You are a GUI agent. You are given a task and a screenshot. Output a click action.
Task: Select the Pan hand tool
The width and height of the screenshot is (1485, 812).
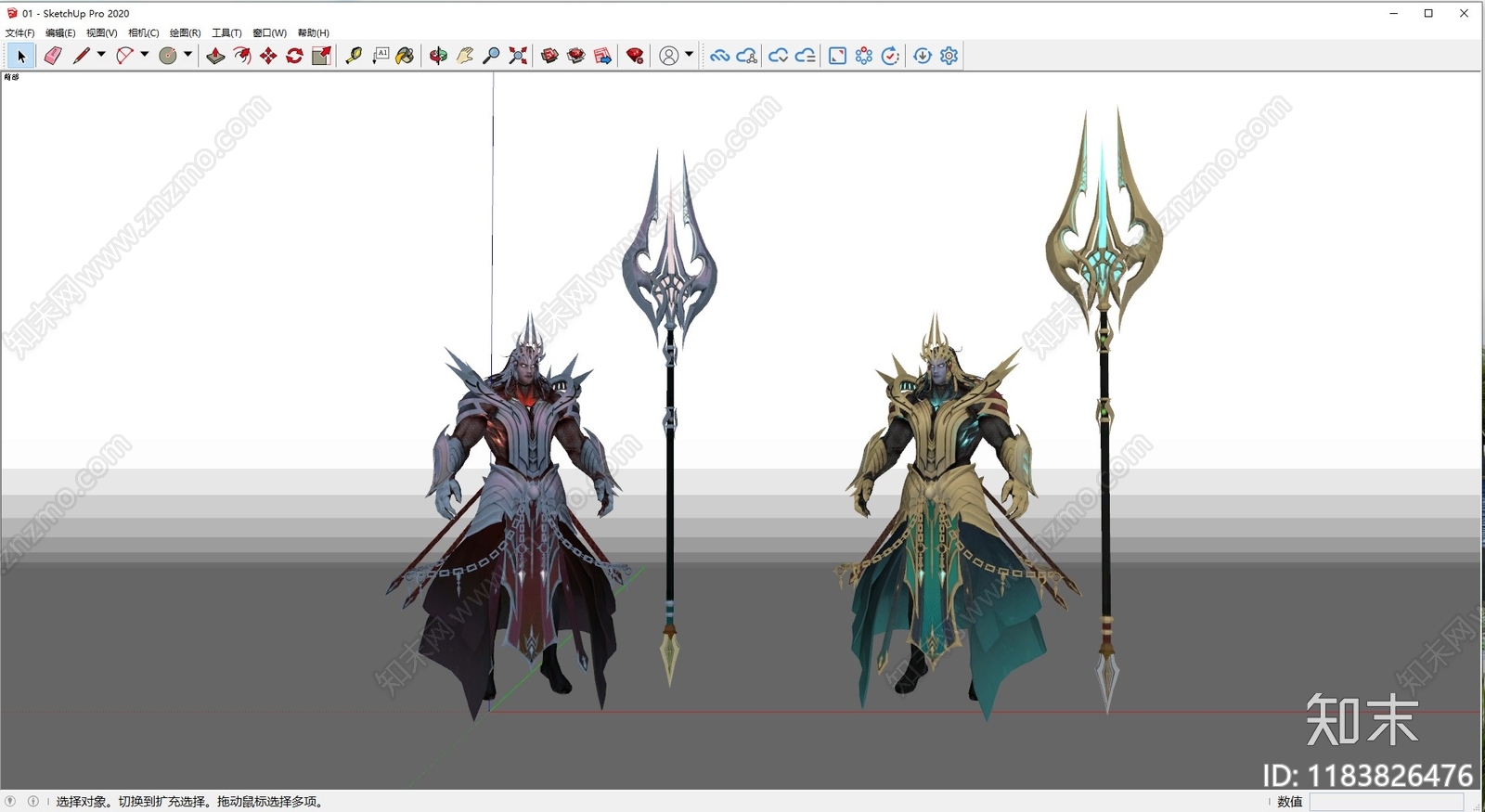click(465, 56)
